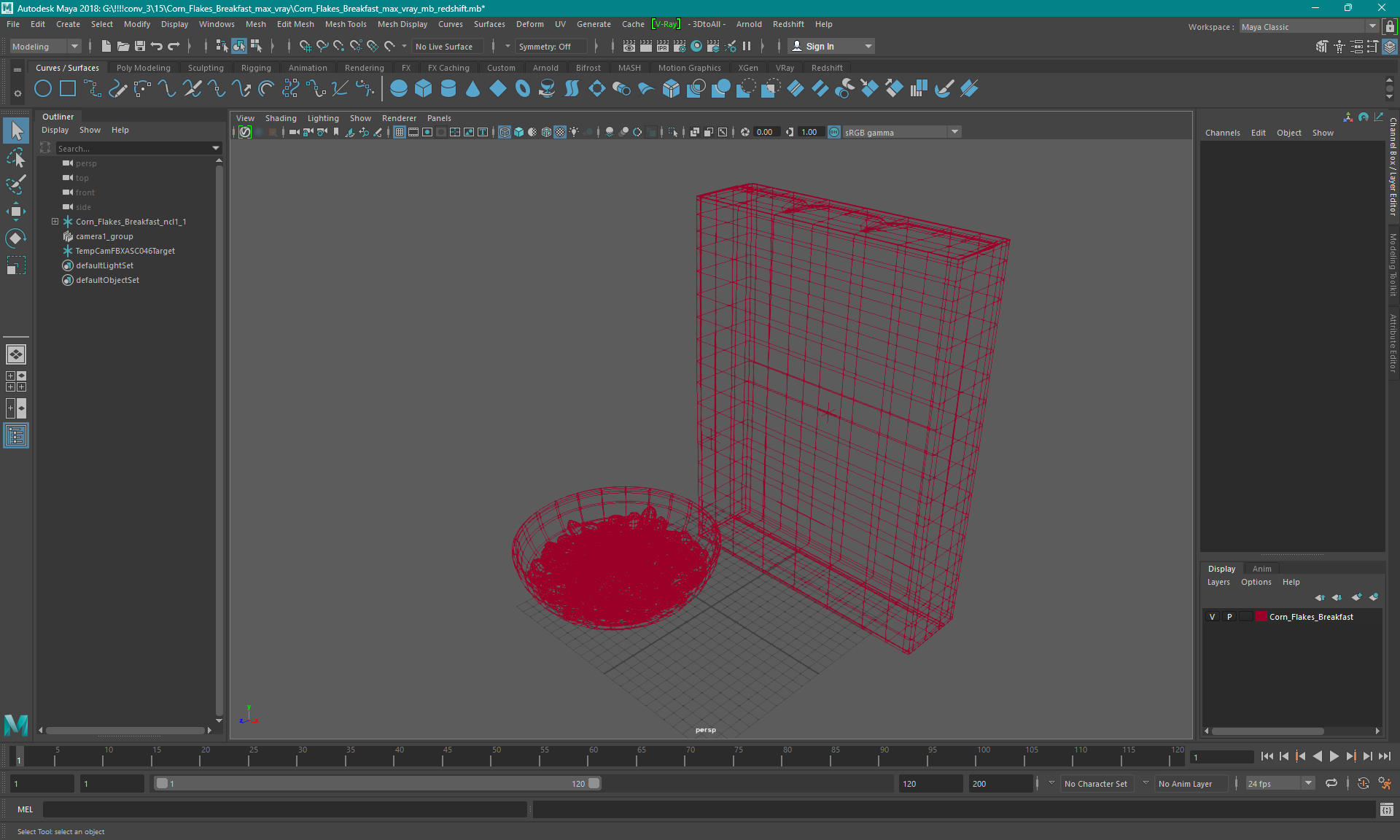Open the Script Editor icon
The height and width of the screenshot is (840, 1400).
[1387, 809]
